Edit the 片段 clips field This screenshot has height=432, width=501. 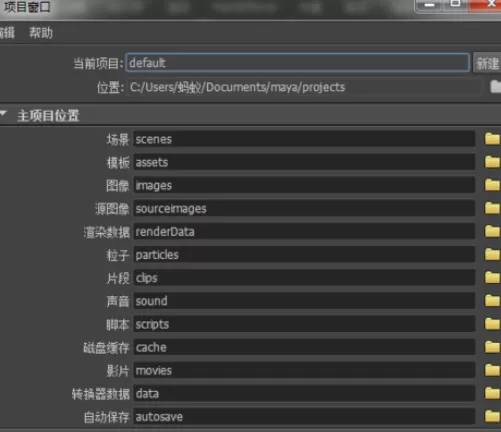[304, 278]
